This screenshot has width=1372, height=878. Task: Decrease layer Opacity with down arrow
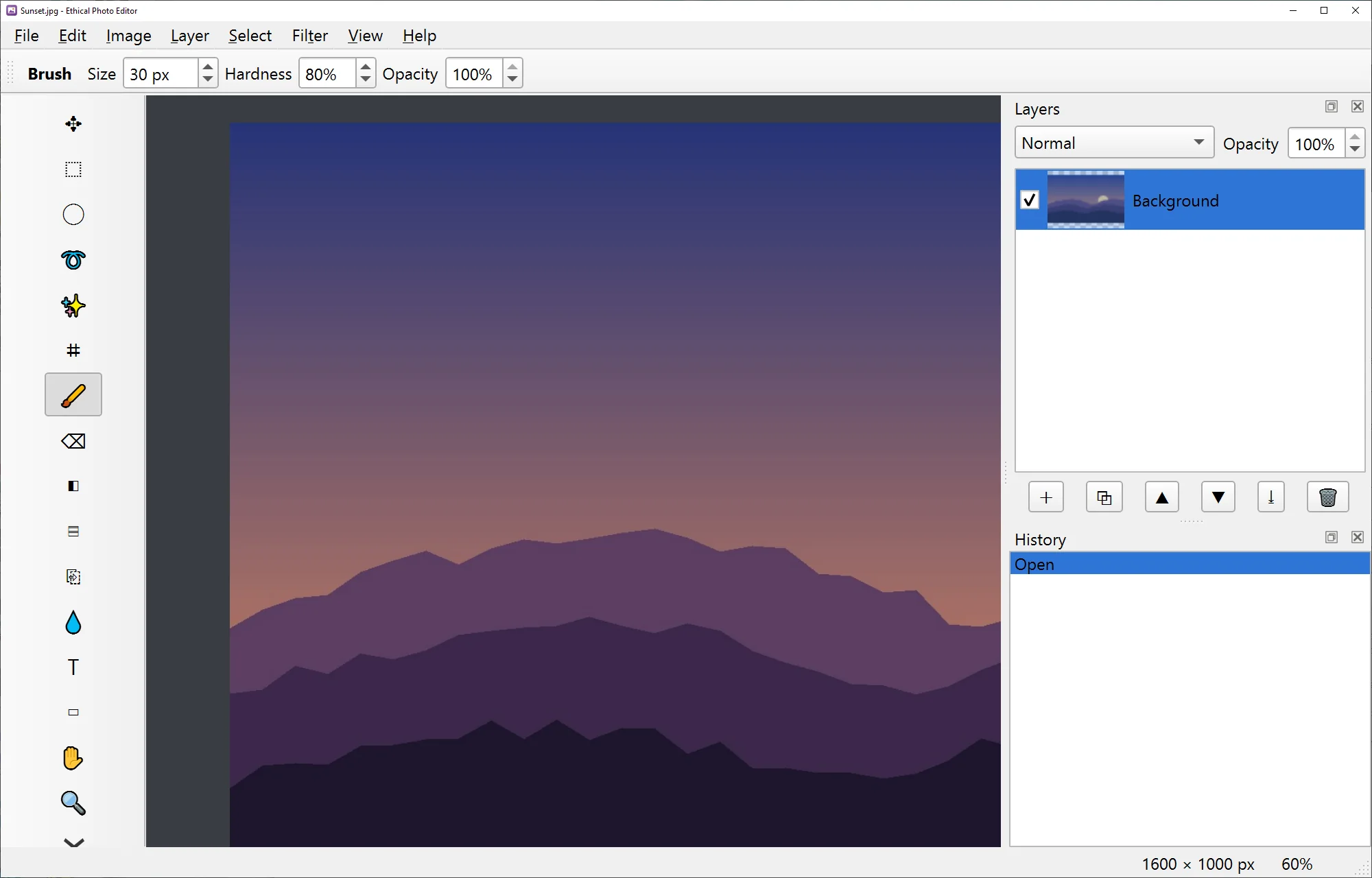tap(1354, 150)
